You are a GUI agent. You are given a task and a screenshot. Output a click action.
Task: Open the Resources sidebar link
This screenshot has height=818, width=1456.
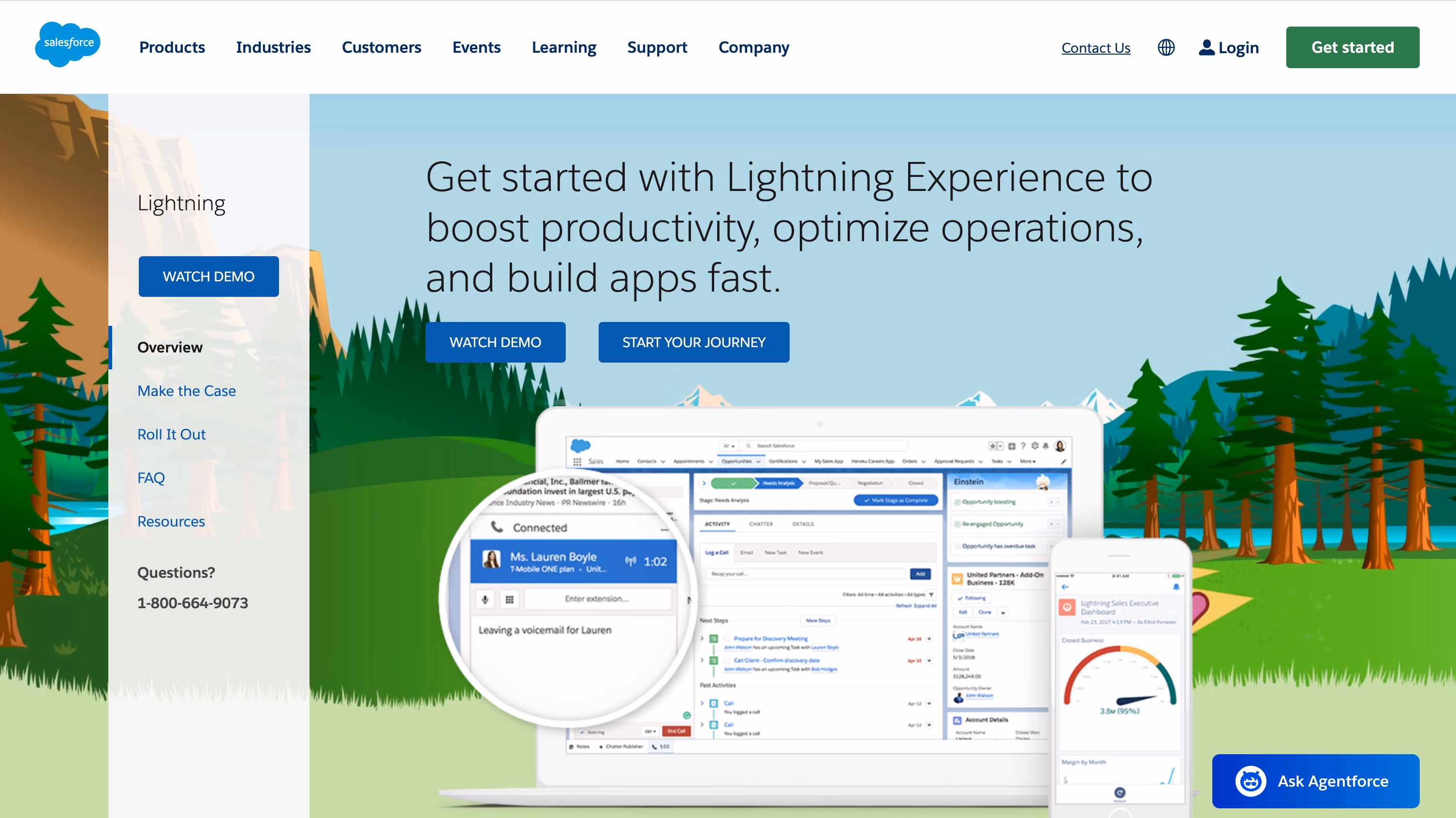tap(171, 522)
